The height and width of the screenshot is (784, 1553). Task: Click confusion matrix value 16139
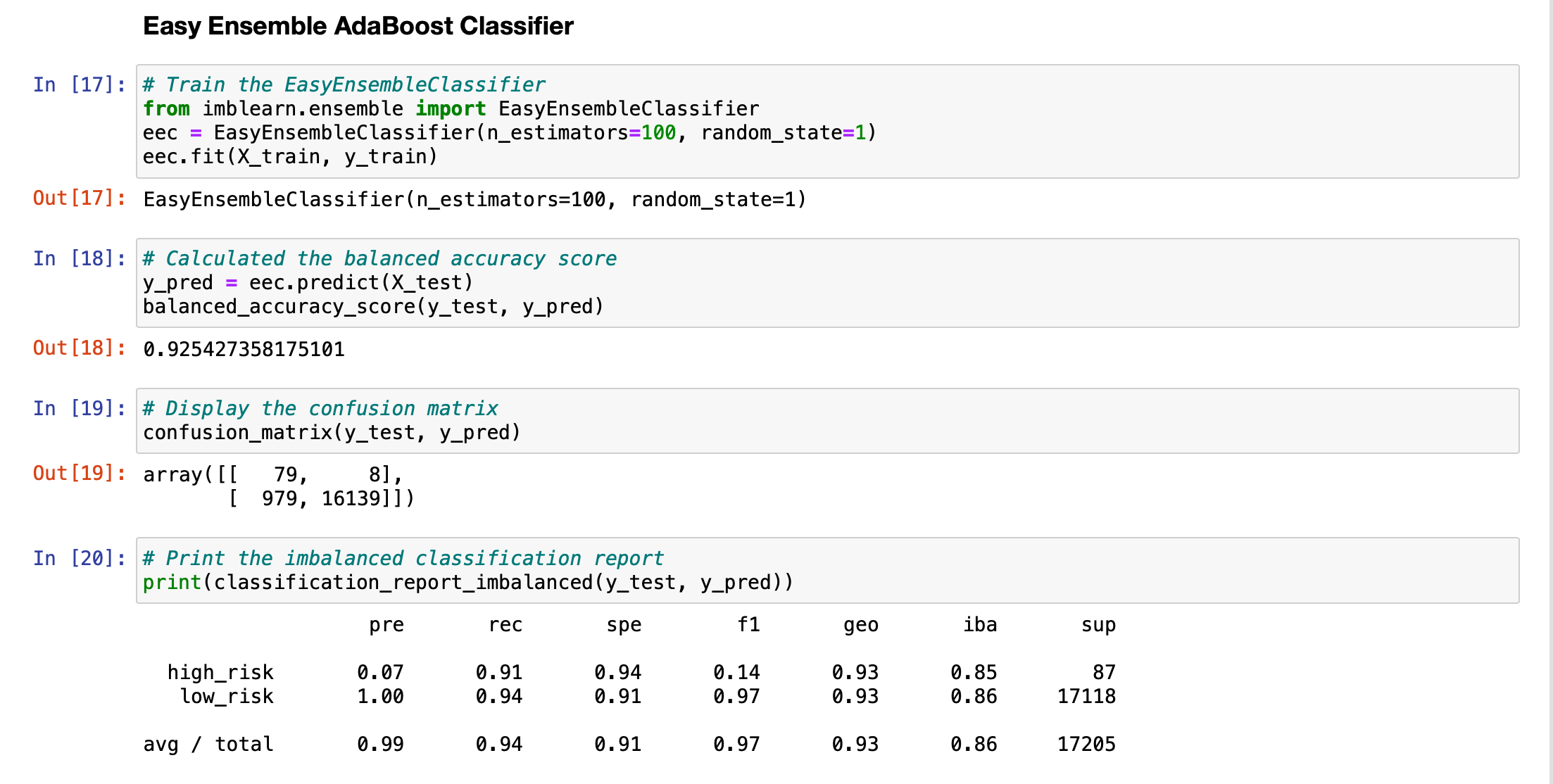[x=351, y=498]
